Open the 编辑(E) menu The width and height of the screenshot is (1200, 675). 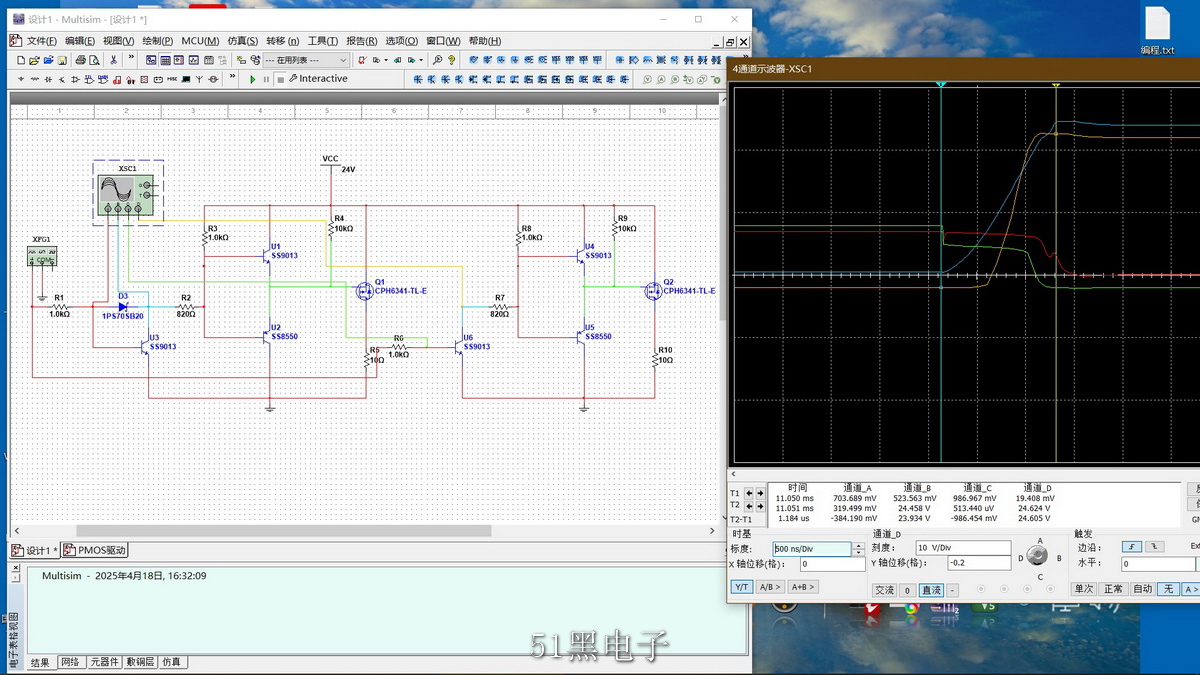(x=80, y=41)
